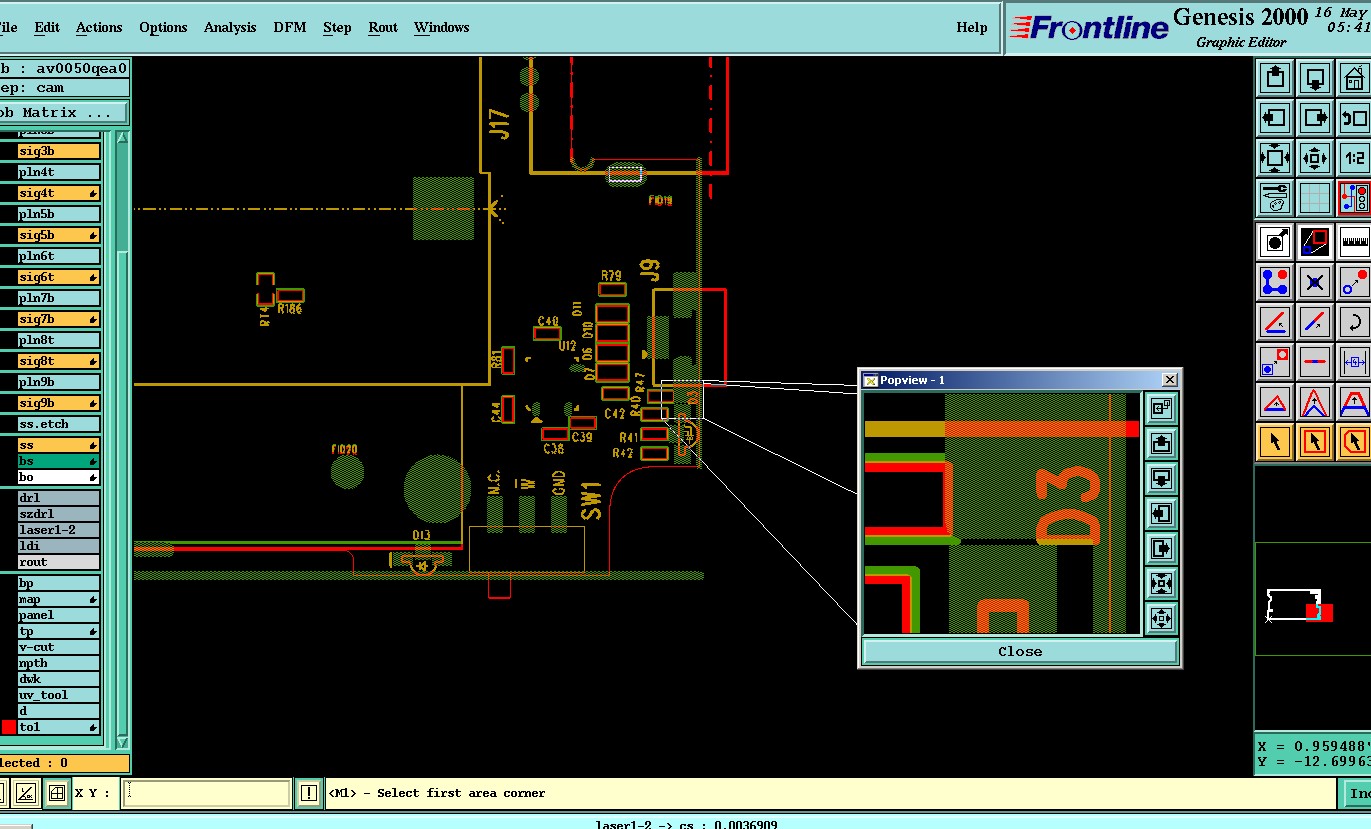Click the zoom in icon with outward arrows
1371x829 pixels.
[1275, 157]
